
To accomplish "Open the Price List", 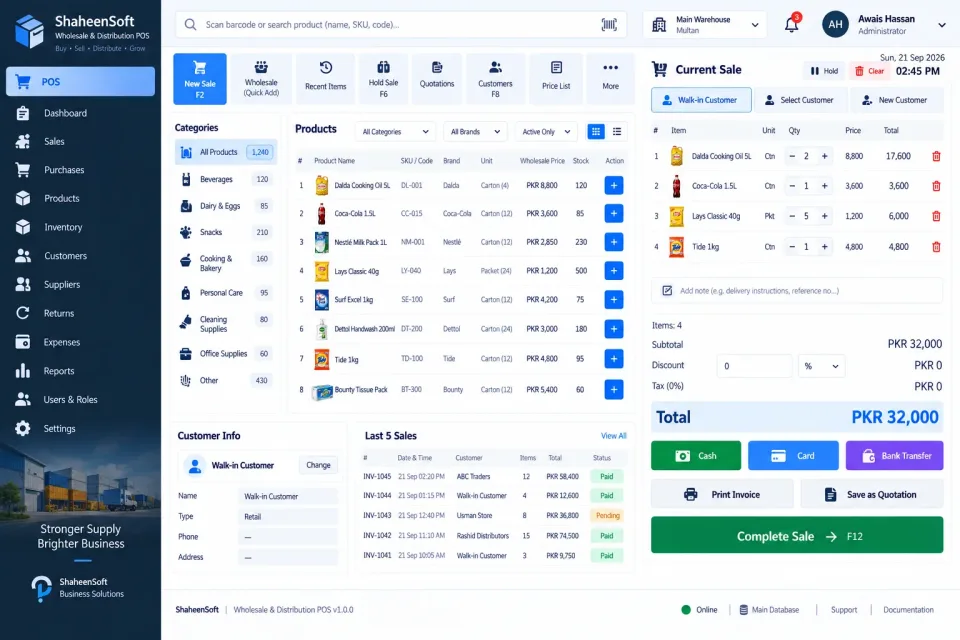I will coord(556,79).
